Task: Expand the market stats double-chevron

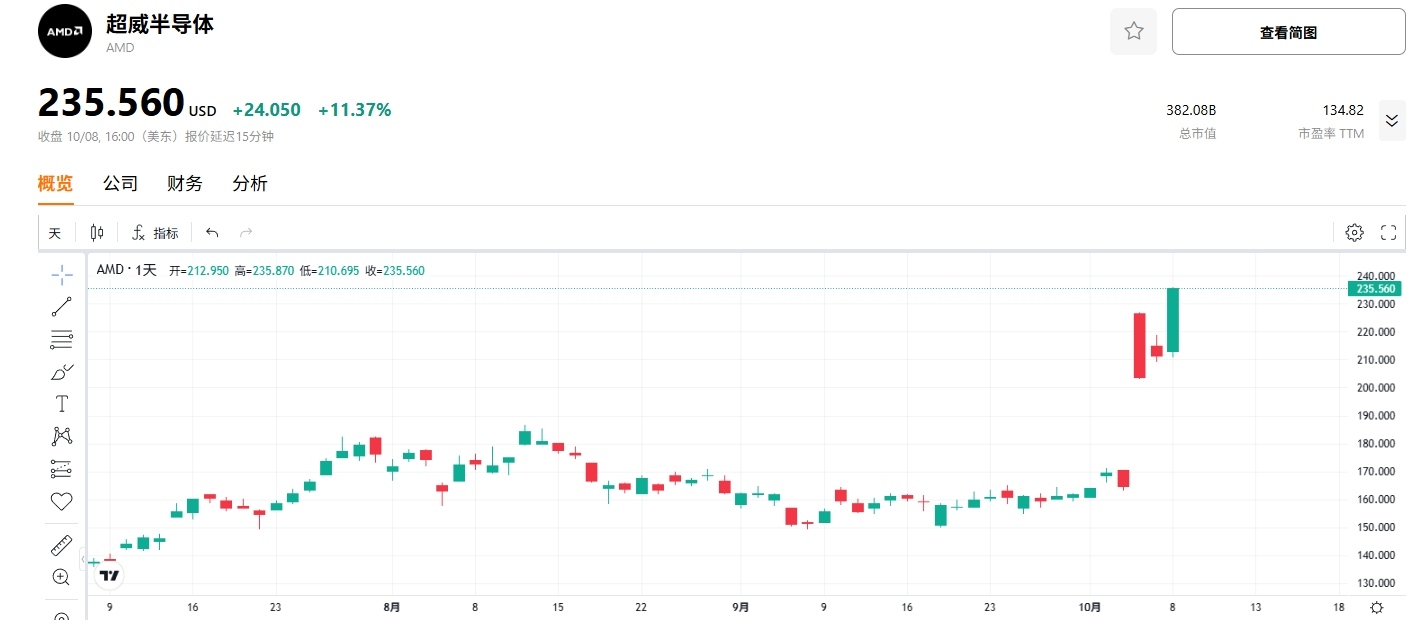Action: (x=1391, y=121)
